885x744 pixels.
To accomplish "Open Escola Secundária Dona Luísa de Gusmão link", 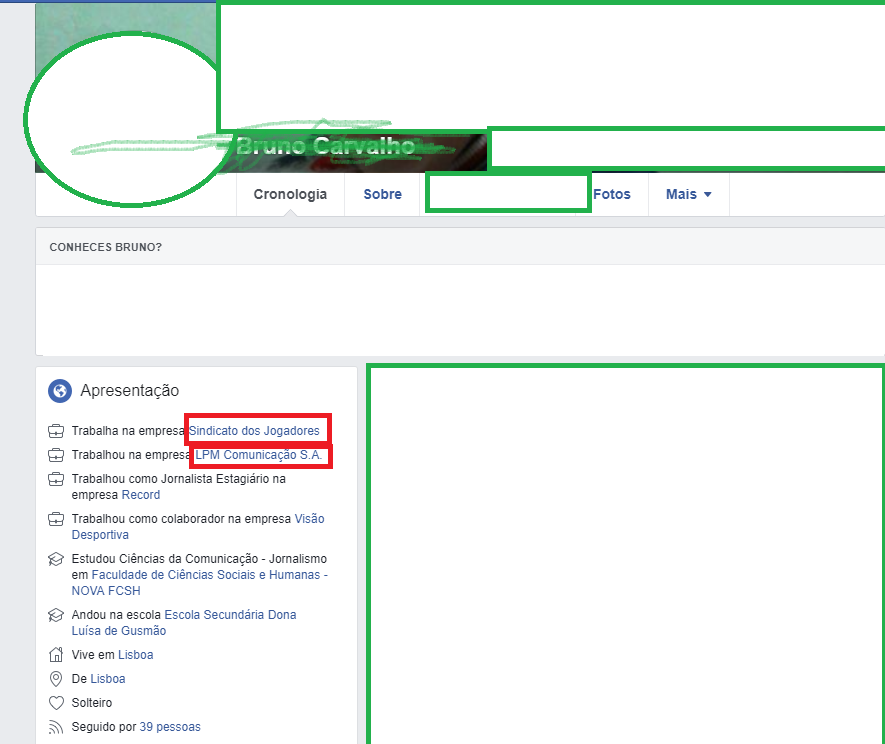I will point(184,623).
